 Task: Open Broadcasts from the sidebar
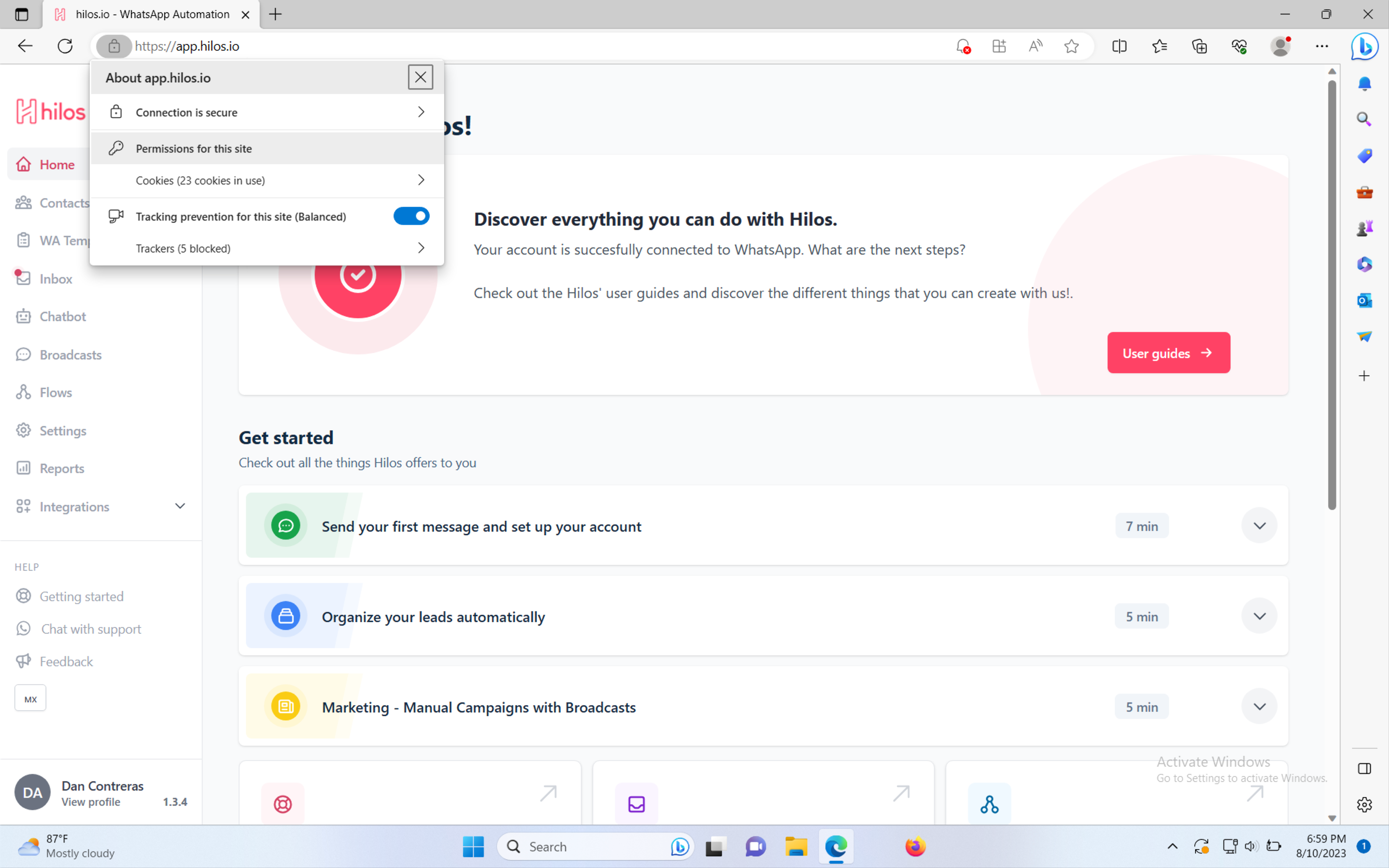[x=70, y=355]
